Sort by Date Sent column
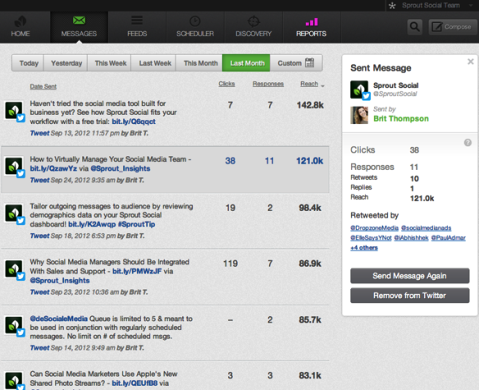 pyautogui.click(x=43, y=87)
